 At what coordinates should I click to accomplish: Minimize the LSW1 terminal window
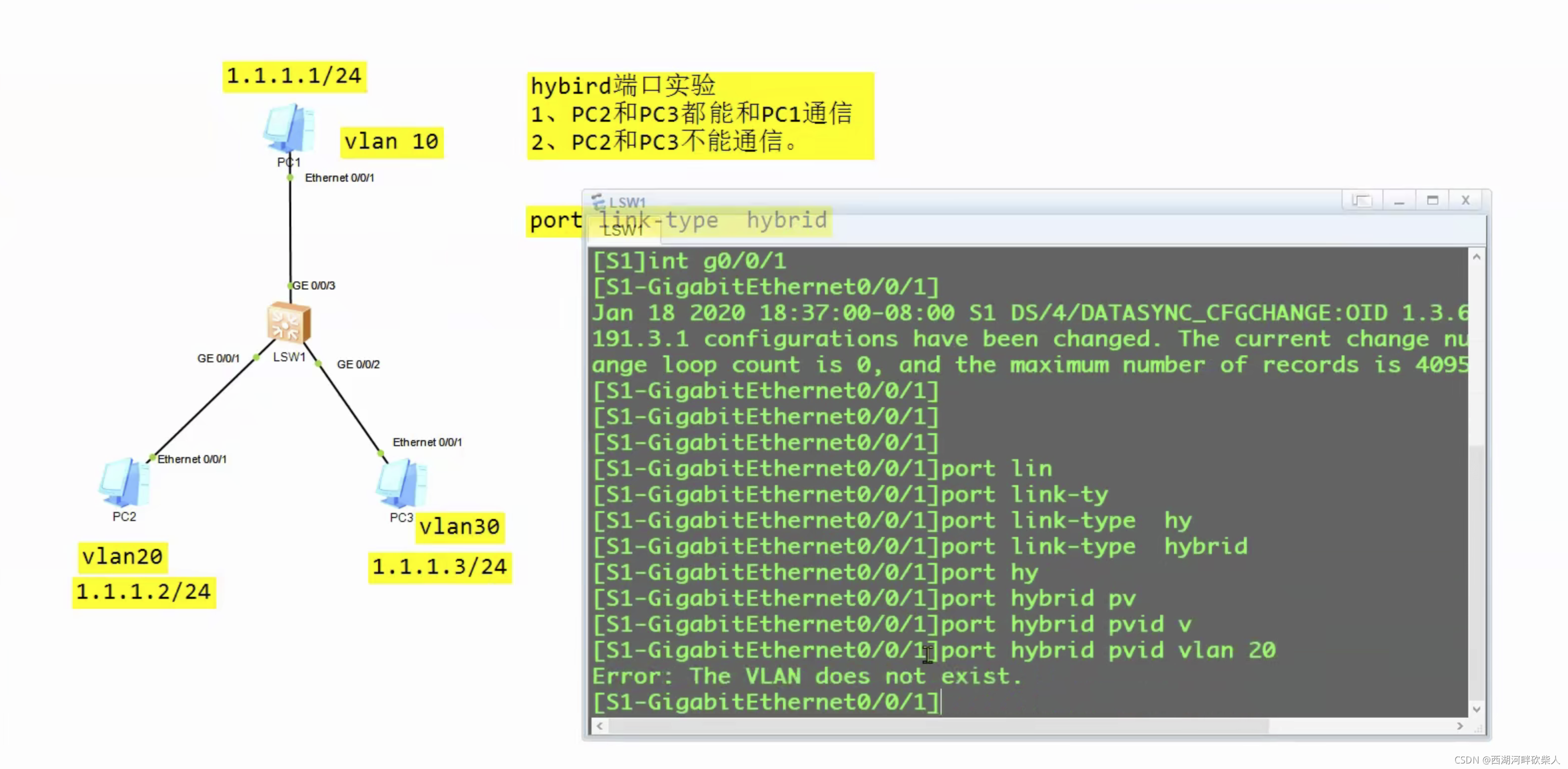(1399, 200)
